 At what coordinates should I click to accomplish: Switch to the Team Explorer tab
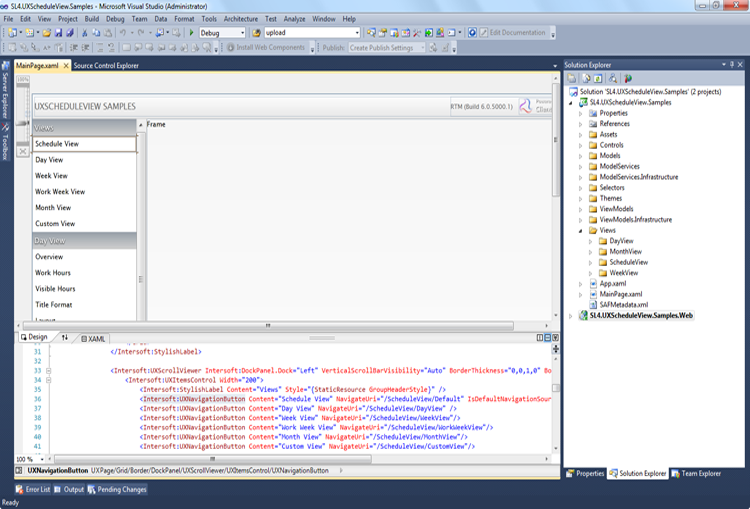pyautogui.click(x=696, y=474)
